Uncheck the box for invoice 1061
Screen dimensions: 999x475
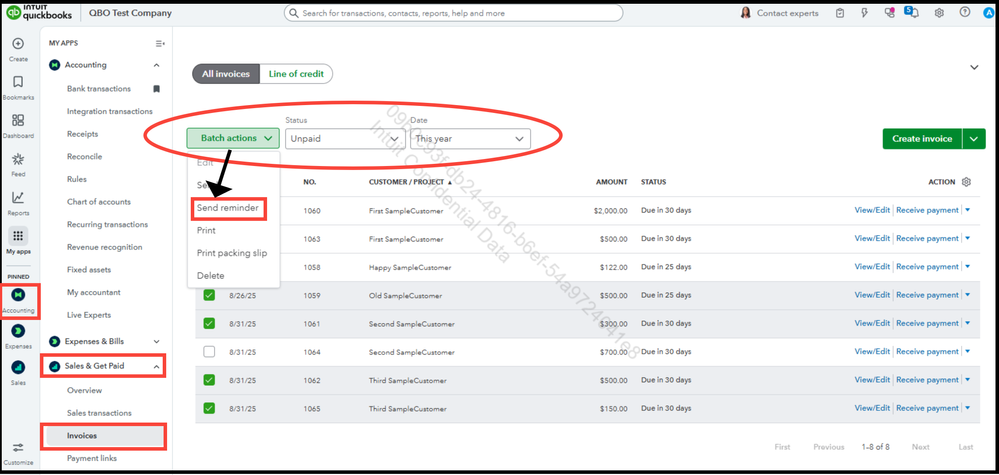pos(209,323)
